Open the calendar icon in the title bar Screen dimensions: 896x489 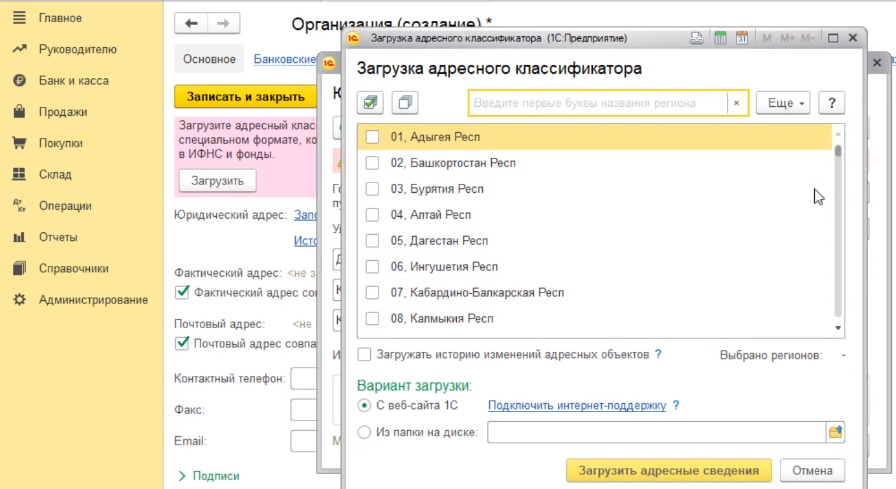pos(742,39)
